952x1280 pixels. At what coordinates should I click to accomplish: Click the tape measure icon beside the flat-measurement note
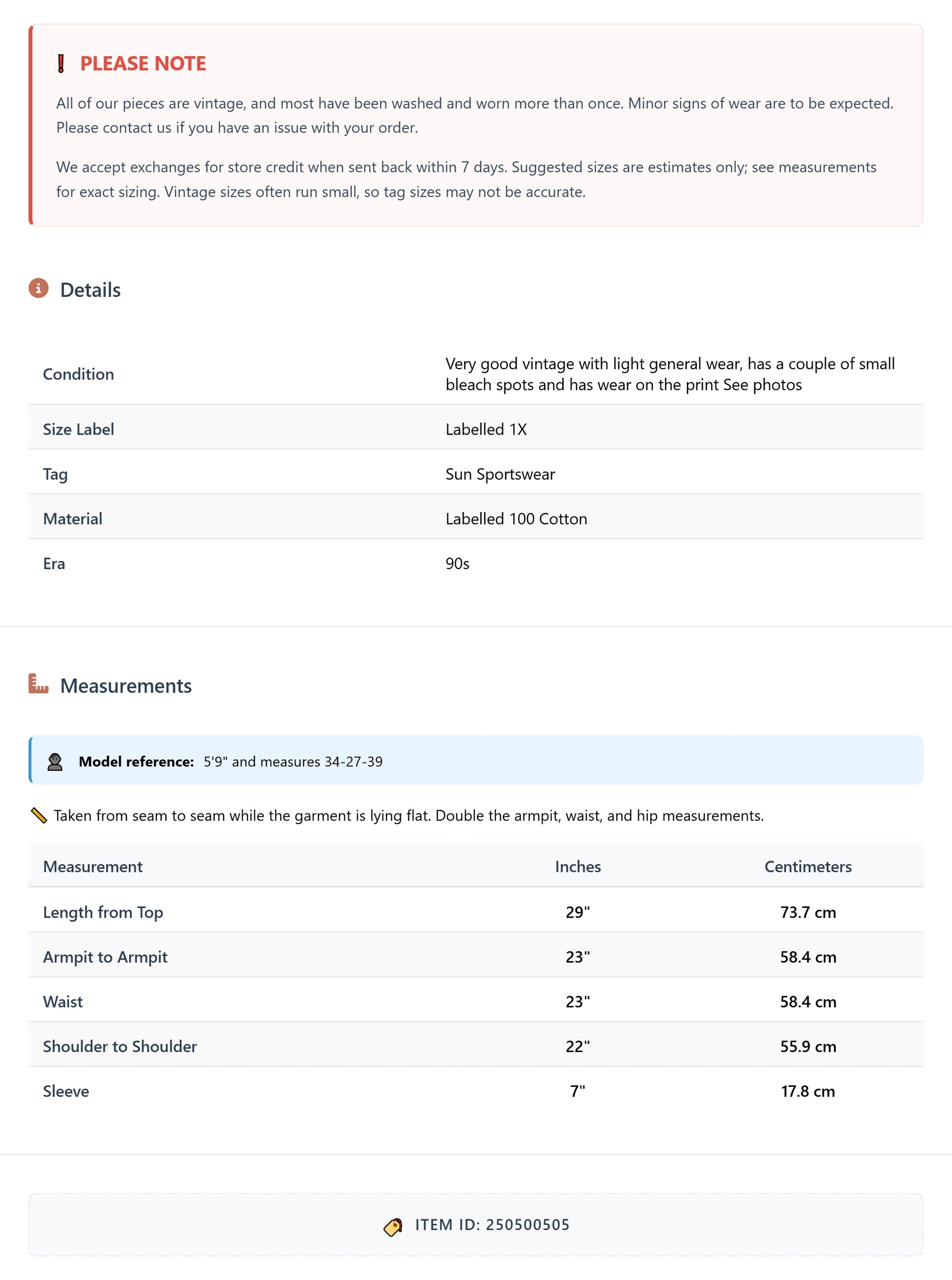[39, 816]
